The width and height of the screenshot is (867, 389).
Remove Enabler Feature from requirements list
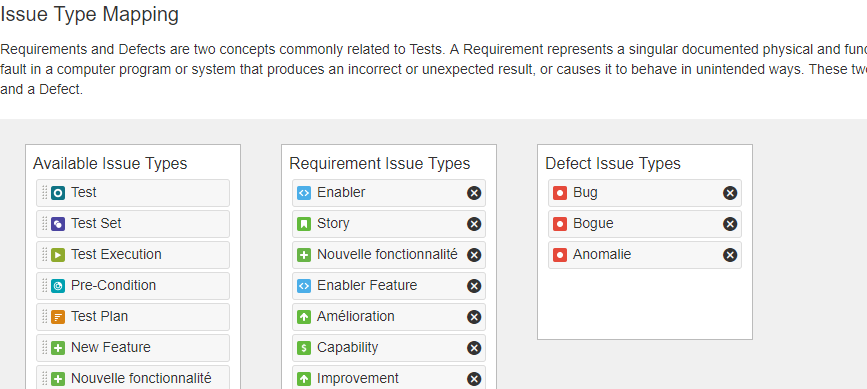[x=474, y=286]
